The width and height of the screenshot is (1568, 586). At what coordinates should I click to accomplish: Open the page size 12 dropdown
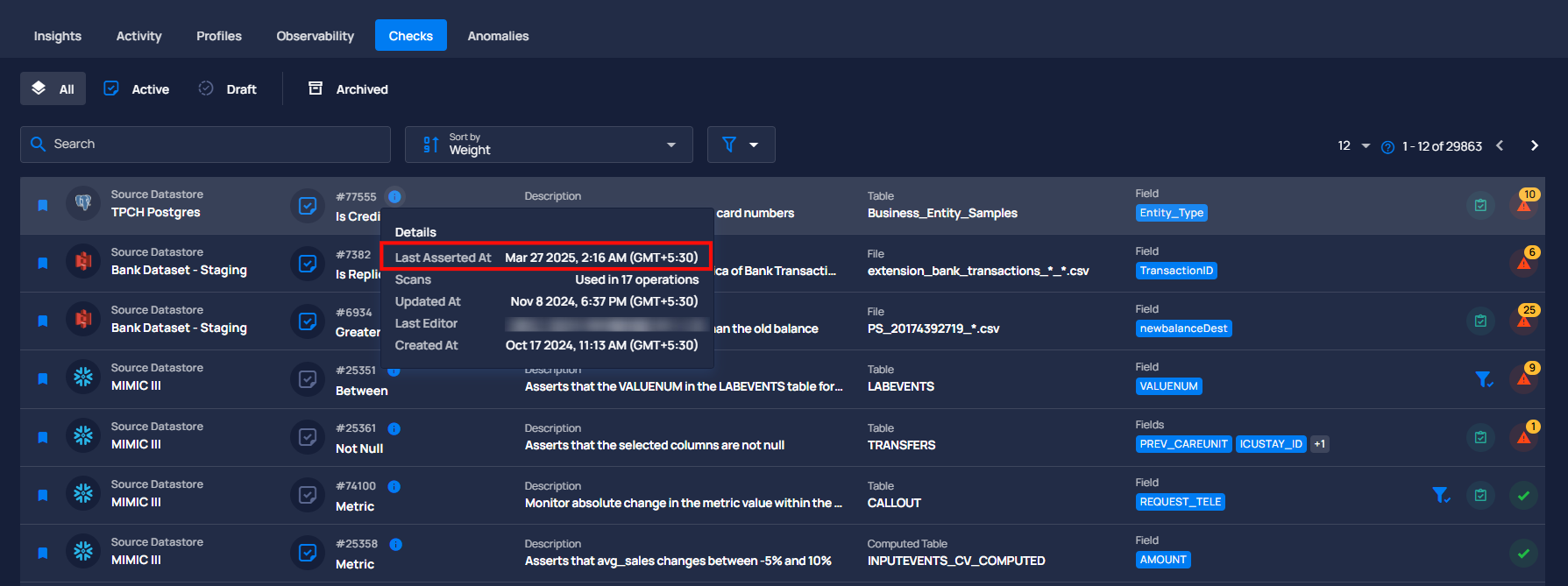tap(1353, 145)
